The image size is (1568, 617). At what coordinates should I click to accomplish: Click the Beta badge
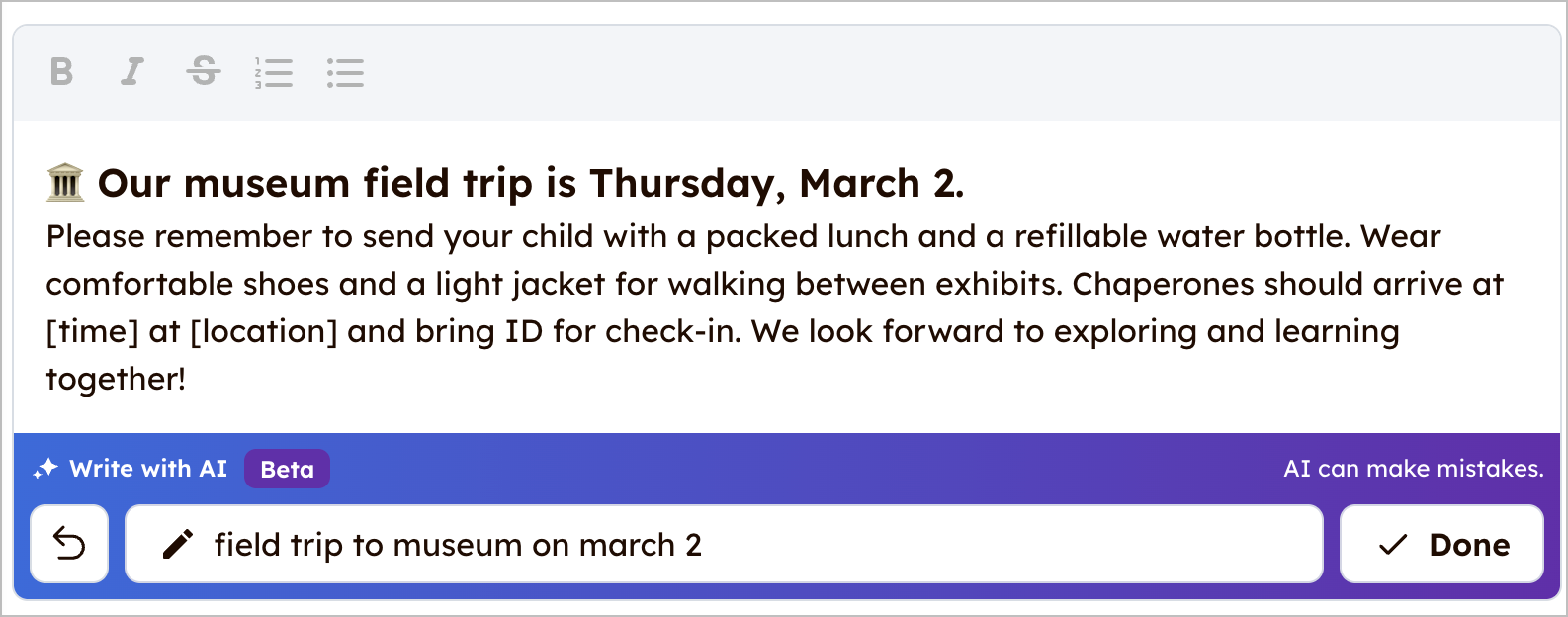(287, 469)
